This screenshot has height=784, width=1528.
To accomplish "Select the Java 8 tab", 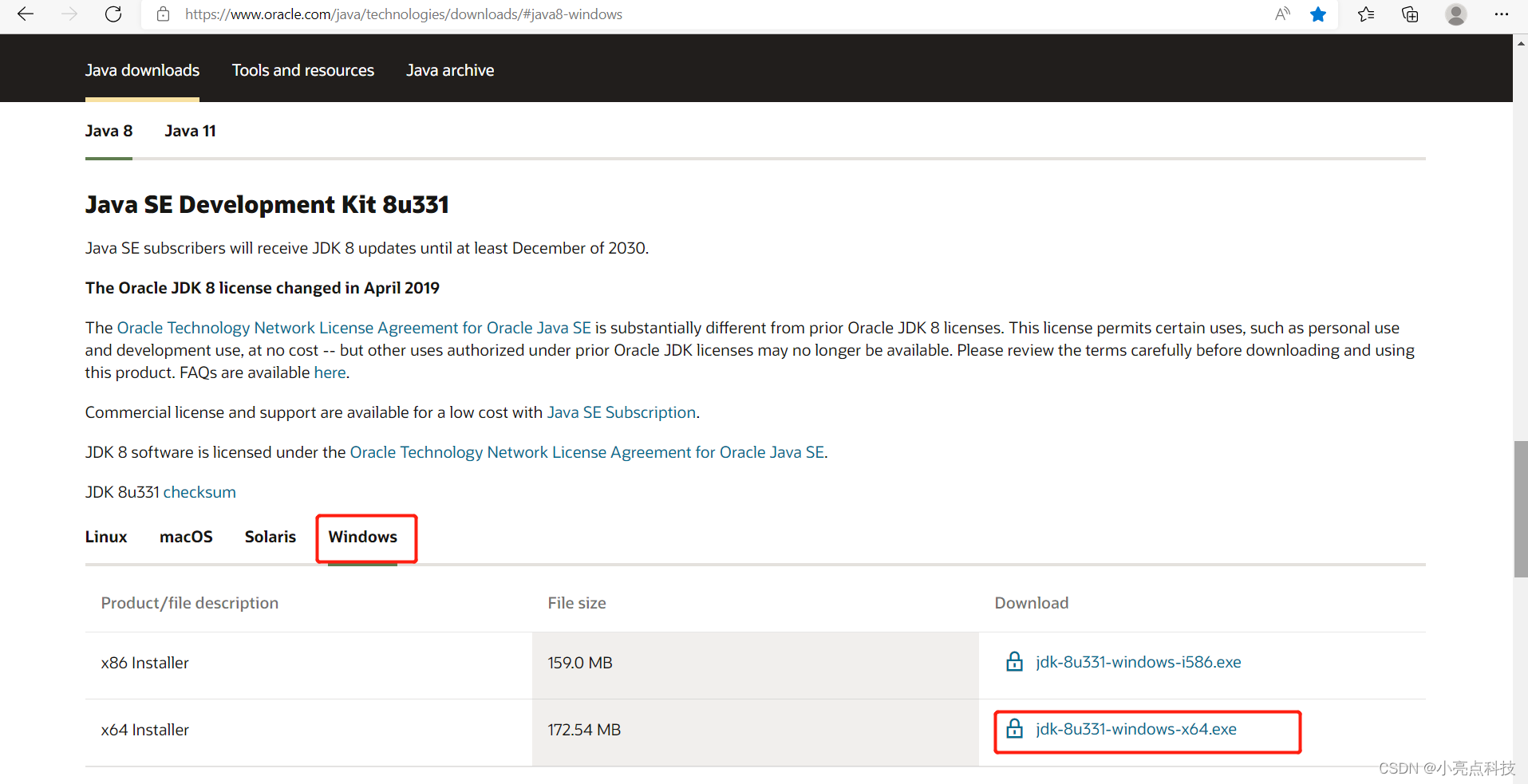I will click(109, 131).
